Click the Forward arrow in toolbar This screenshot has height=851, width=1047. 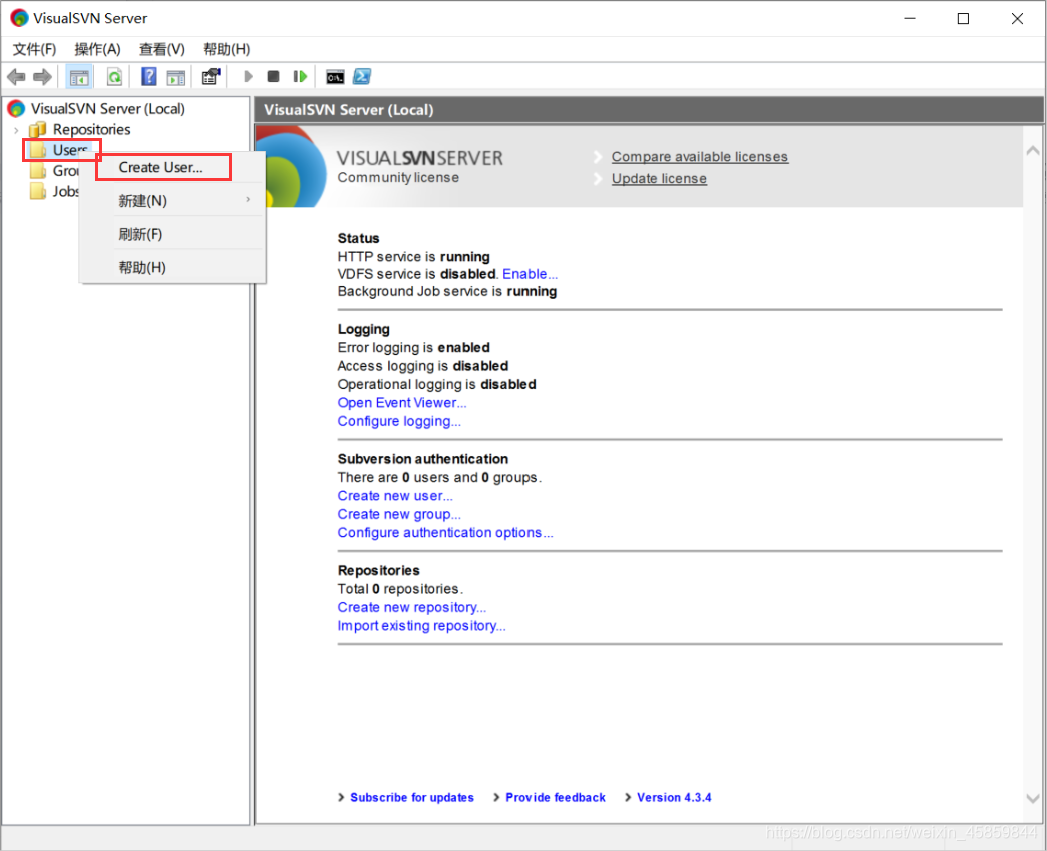click(x=42, y=77)
